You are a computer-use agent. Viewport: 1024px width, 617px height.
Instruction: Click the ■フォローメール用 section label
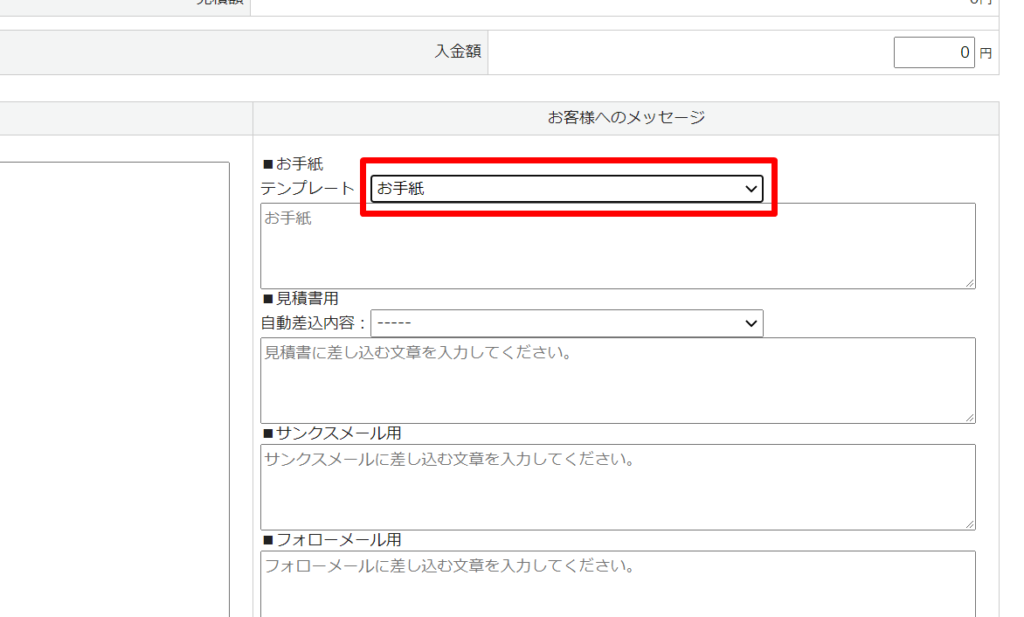pos(332,540)
